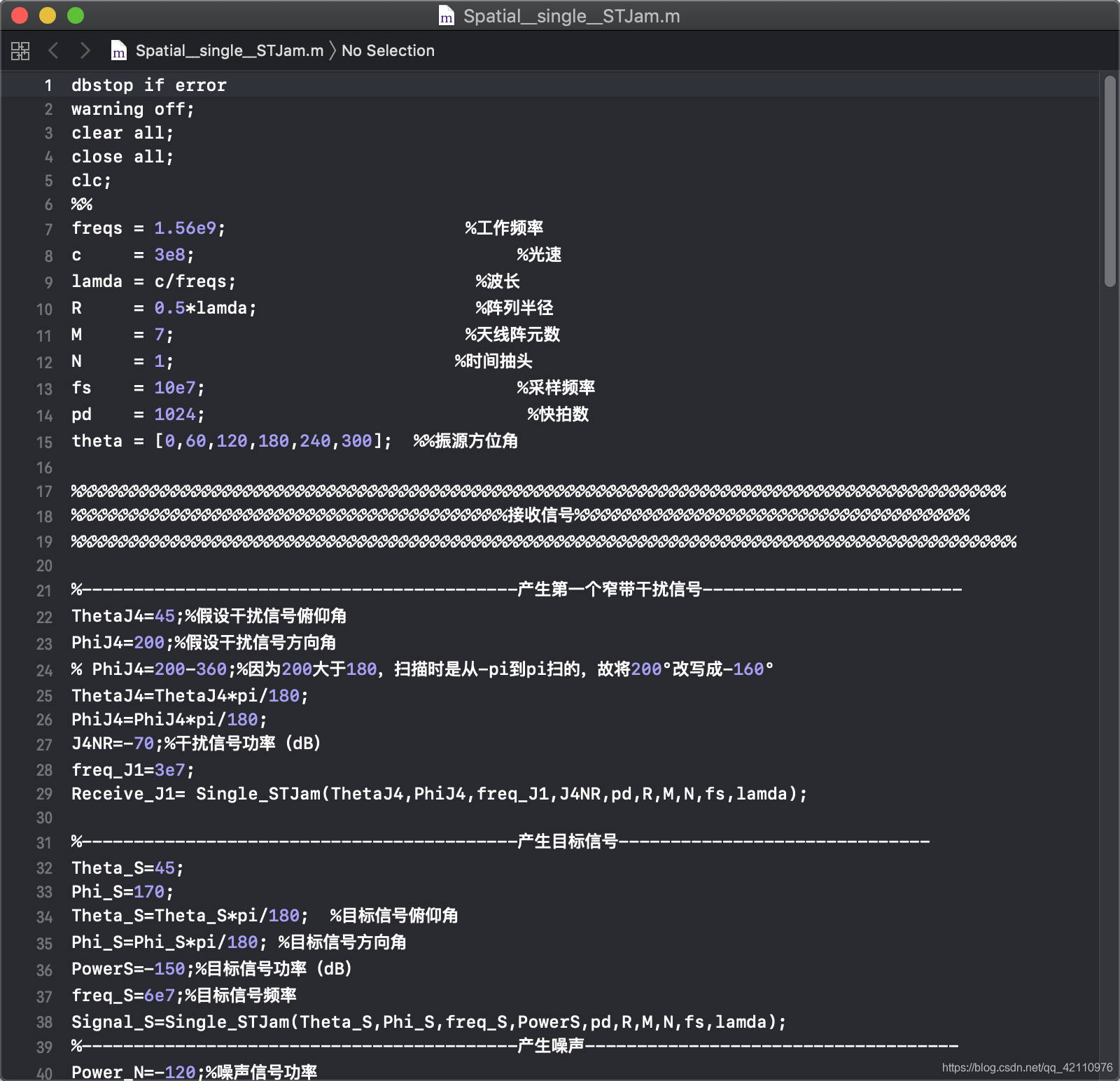Click the comment %波长
The image size is (1120, 1081).
pyautogui.click(x=498, y=281)
